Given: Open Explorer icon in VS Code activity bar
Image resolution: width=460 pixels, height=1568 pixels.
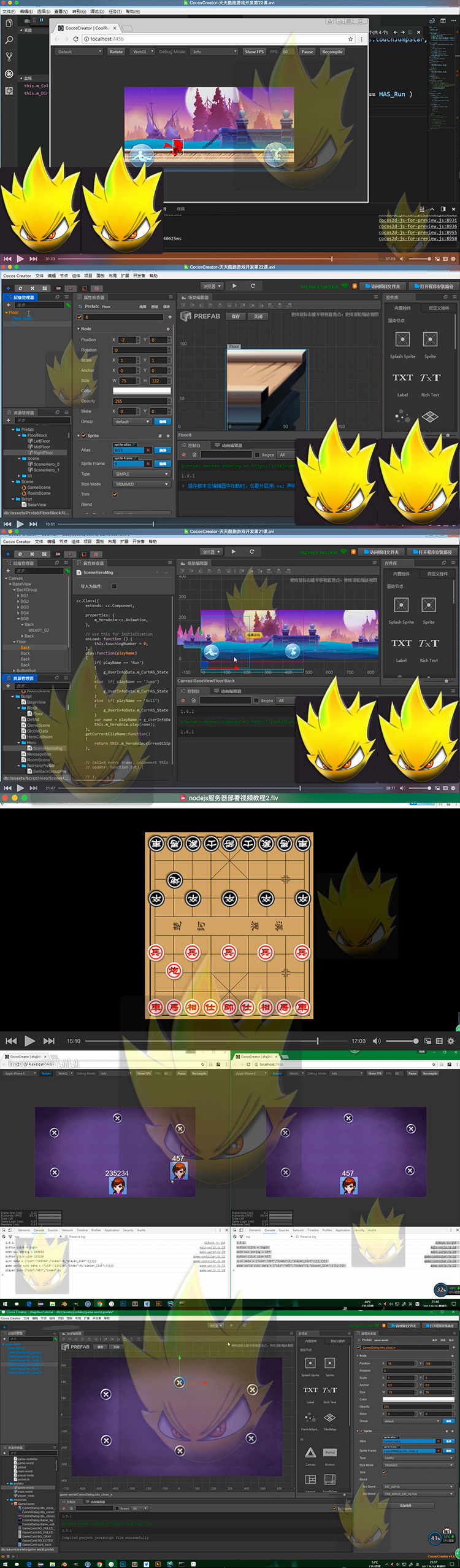Looking at the screenshot, I should [x=9, y=23].
